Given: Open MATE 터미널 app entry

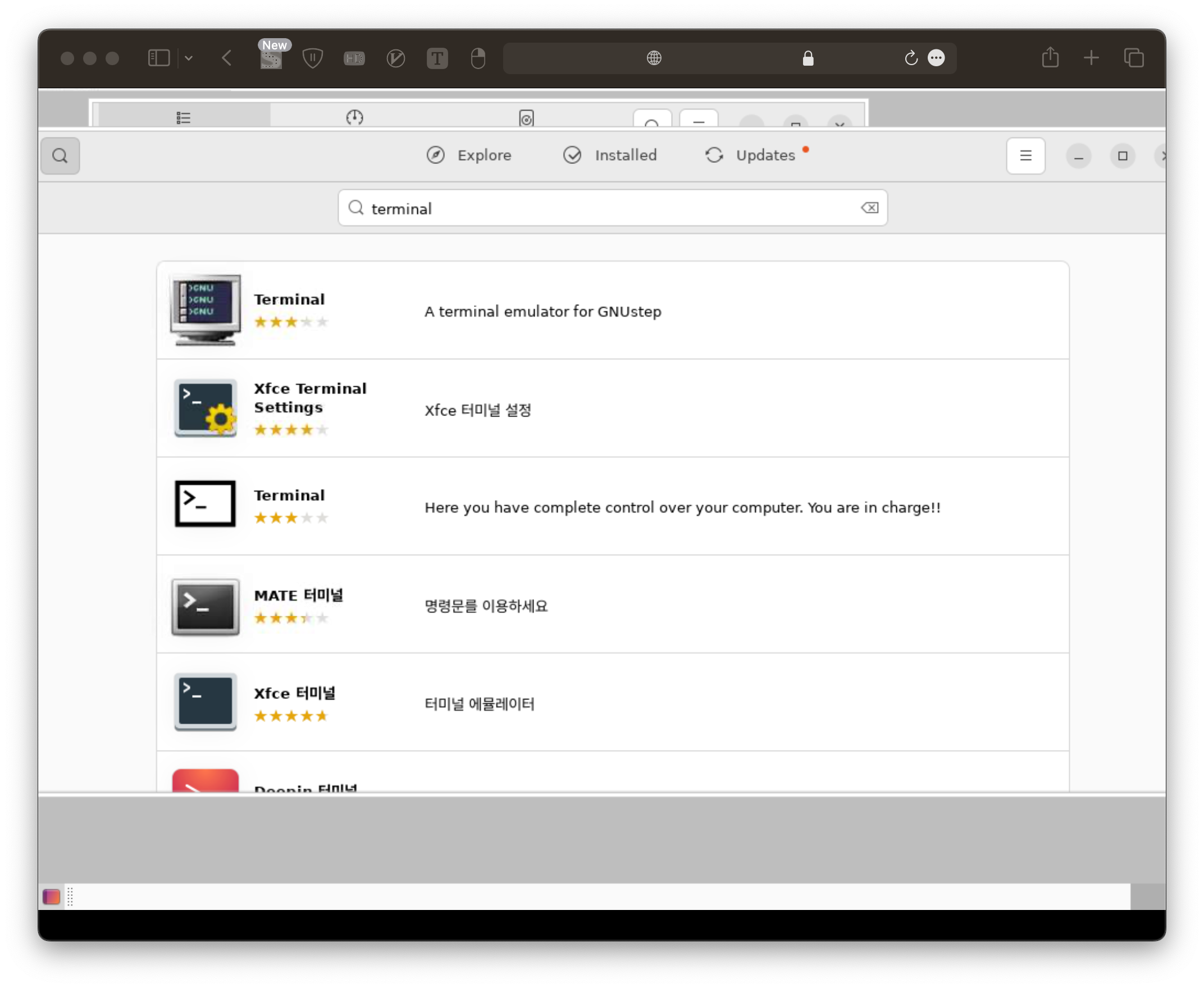Looking at the screenshot, I should point(298,595).
